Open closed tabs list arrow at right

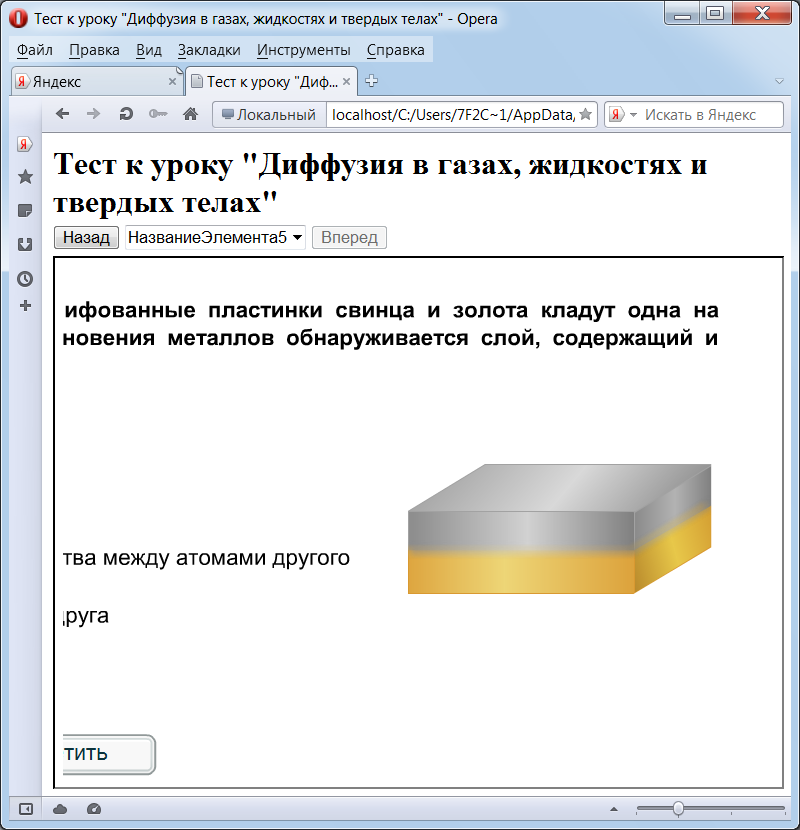click(779, 82)
